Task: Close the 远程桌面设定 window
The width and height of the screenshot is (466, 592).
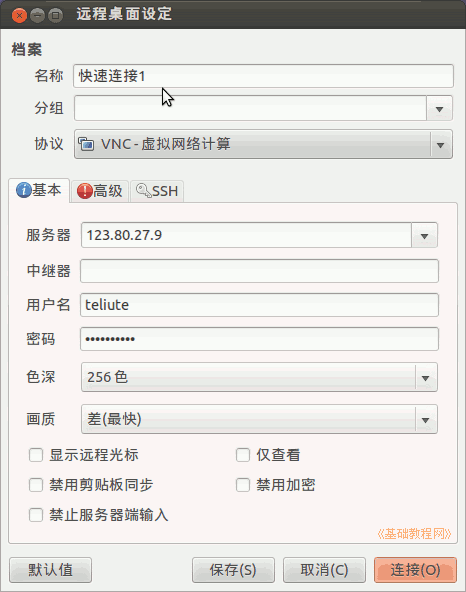Action: pyautogui.click(x=19, y=15)
